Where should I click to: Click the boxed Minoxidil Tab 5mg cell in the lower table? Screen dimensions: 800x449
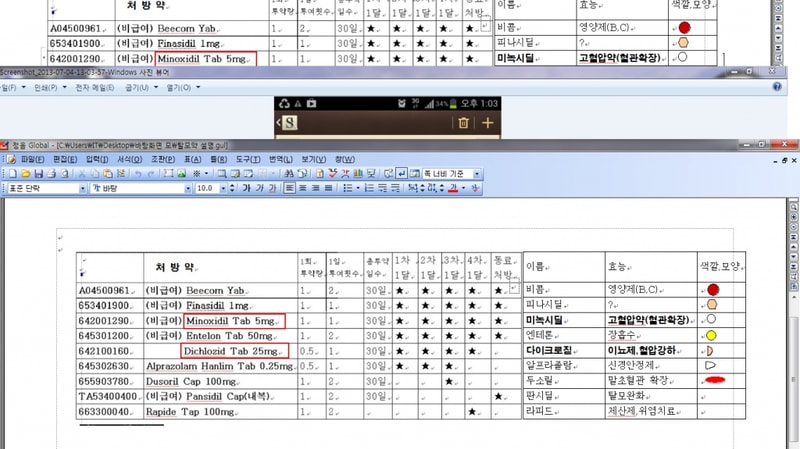[234, 321]
